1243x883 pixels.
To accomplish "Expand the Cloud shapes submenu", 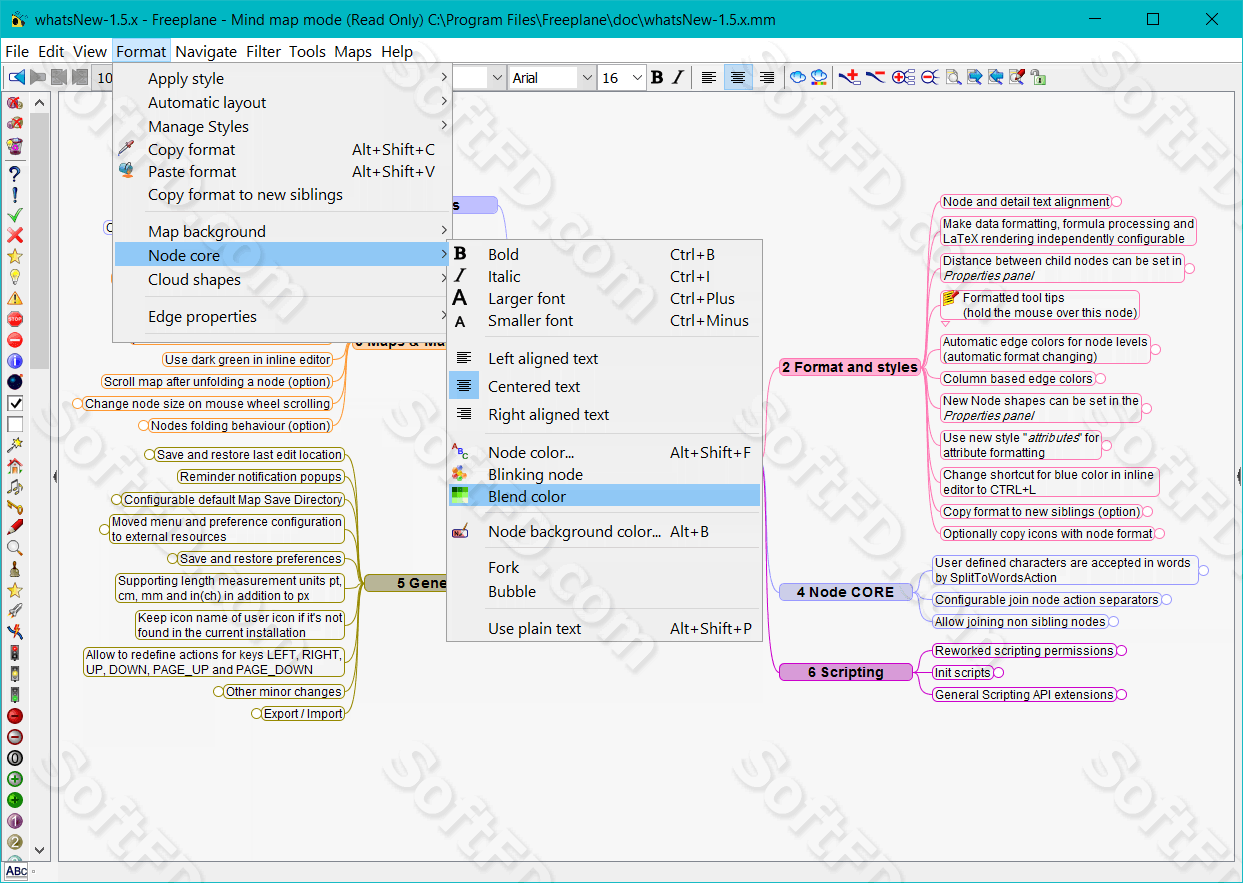I will coord(282,279).
